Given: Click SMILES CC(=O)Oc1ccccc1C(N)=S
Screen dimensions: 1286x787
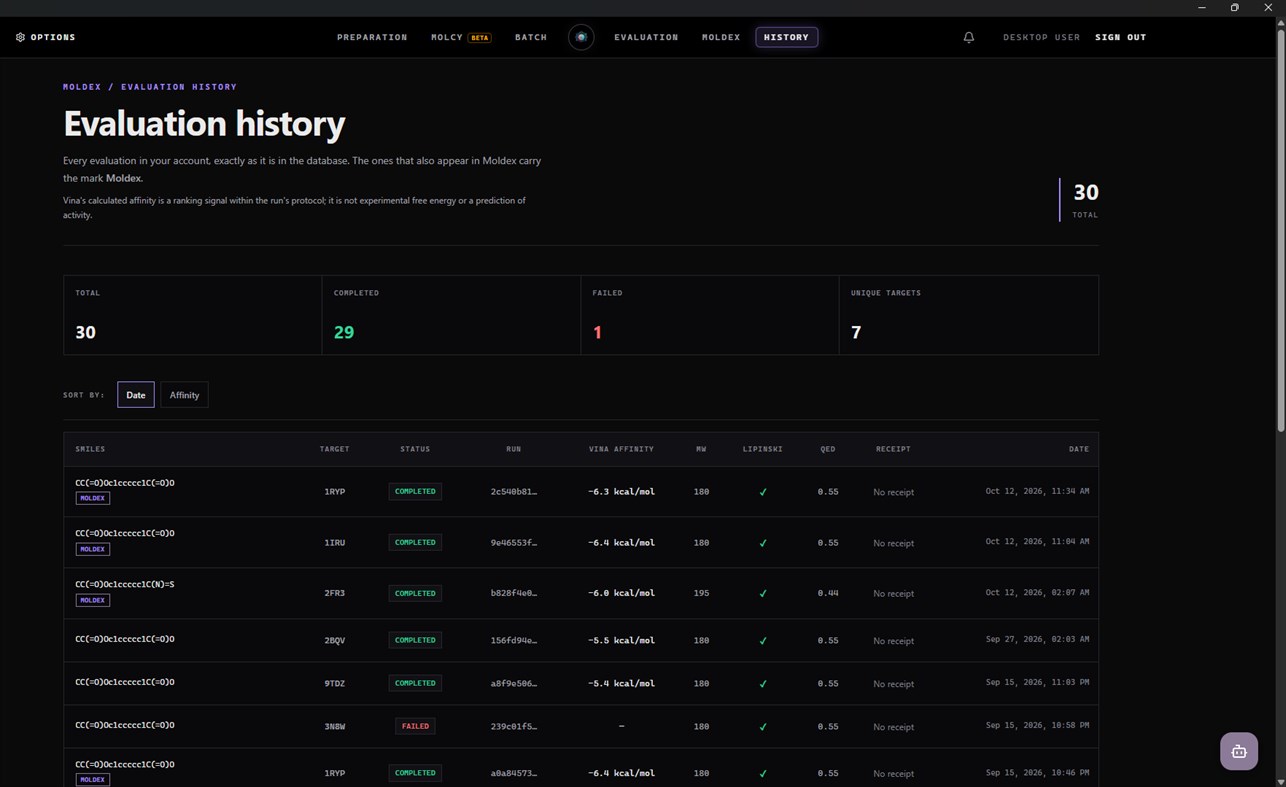Looking at the screenshot, I should [125, 584].
